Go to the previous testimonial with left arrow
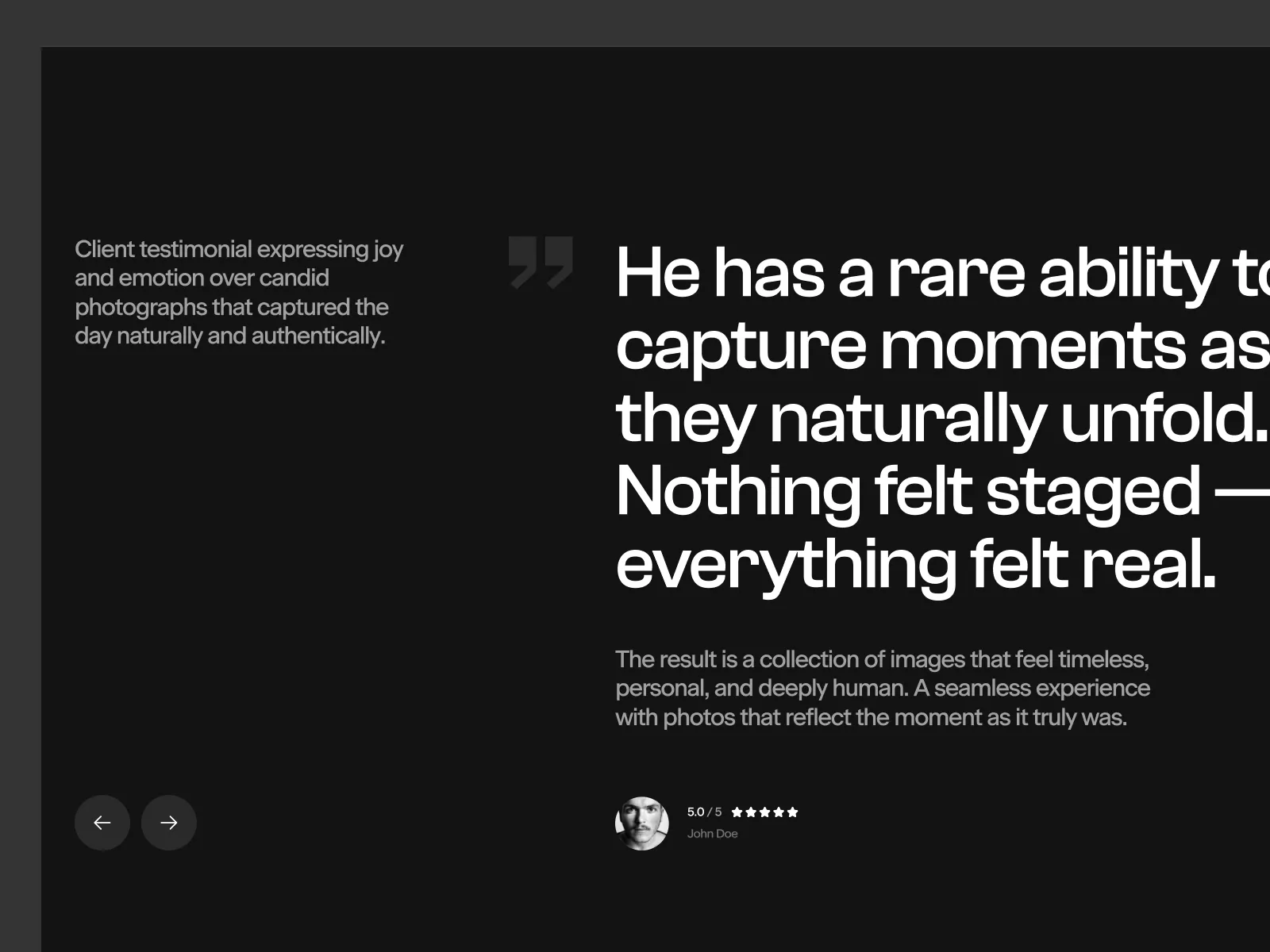The image size is (1270, 952). click(102, 823)
